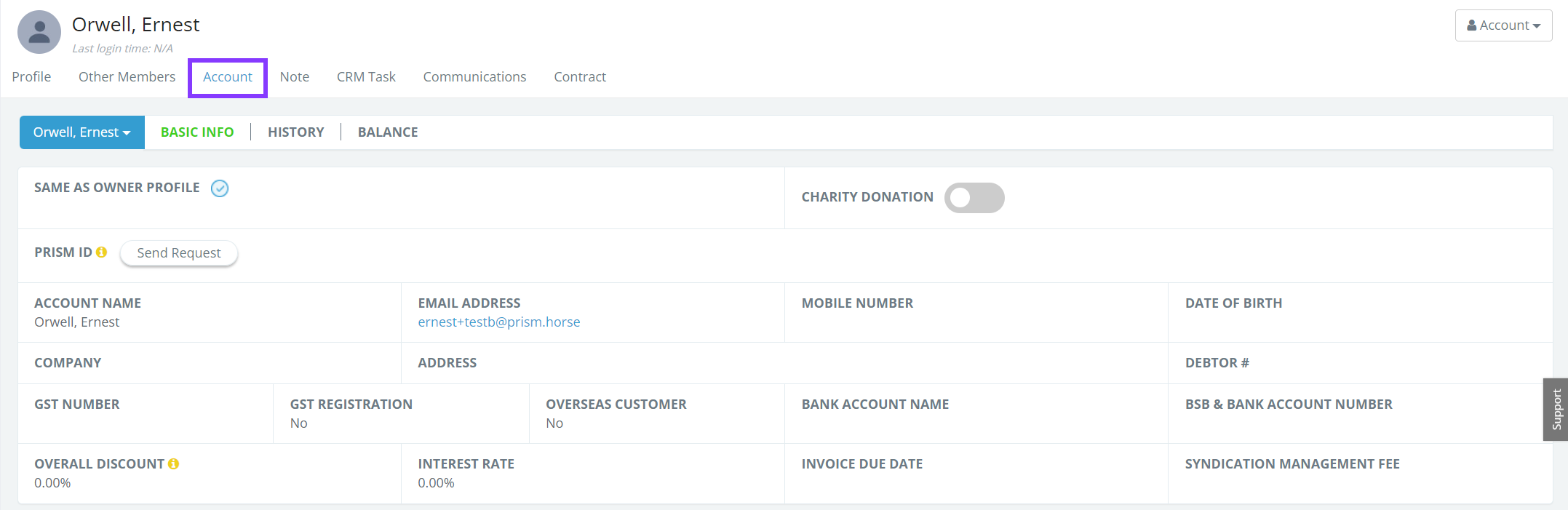
Task: Open the Support side tab
Action: 1556,410
